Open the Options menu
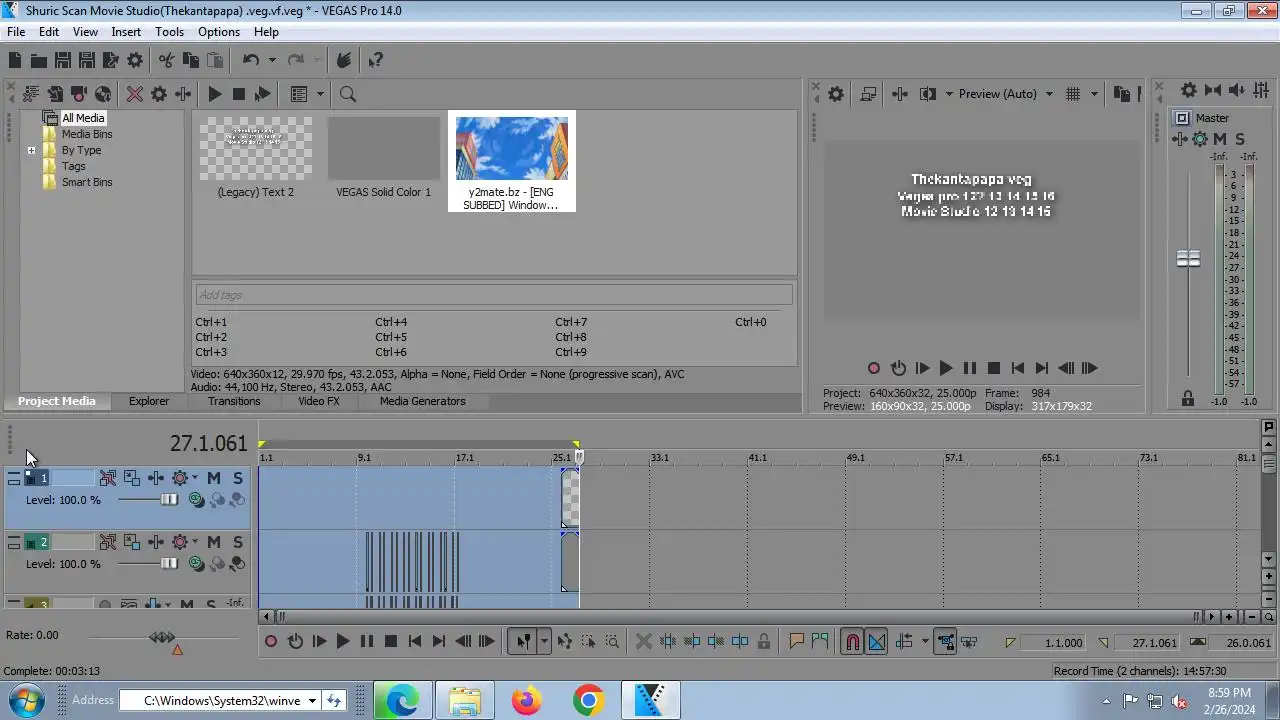This screenshot has width=1280, height=720. click(219, 32)
